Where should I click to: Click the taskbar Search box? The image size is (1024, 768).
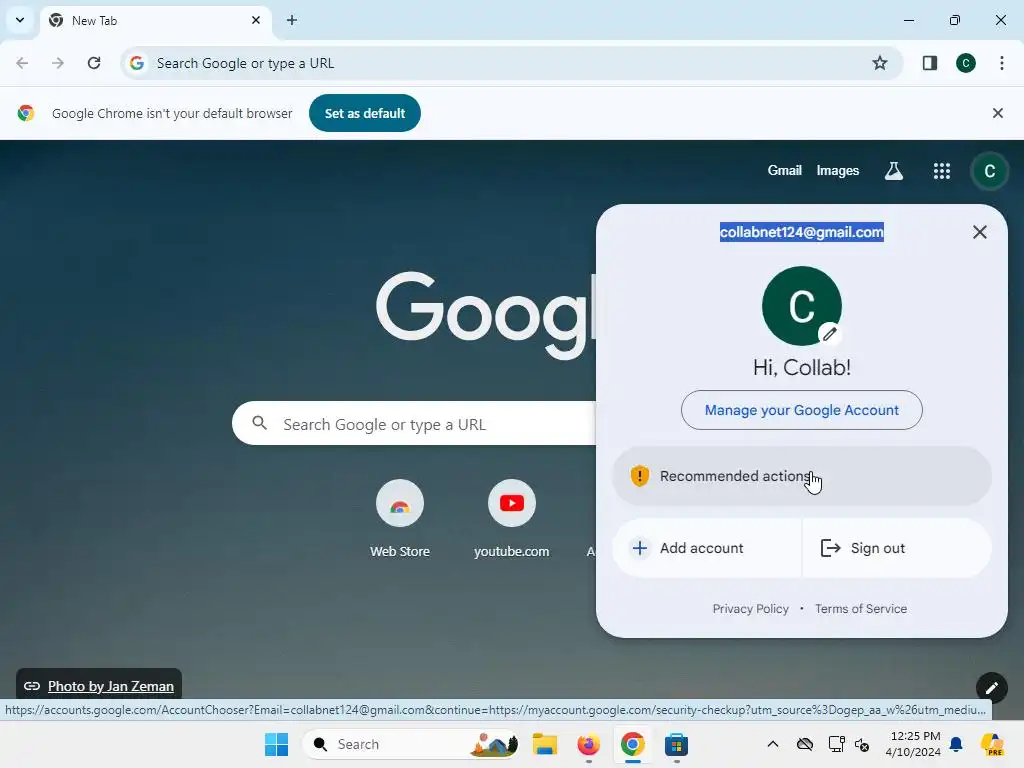point(411,744)
